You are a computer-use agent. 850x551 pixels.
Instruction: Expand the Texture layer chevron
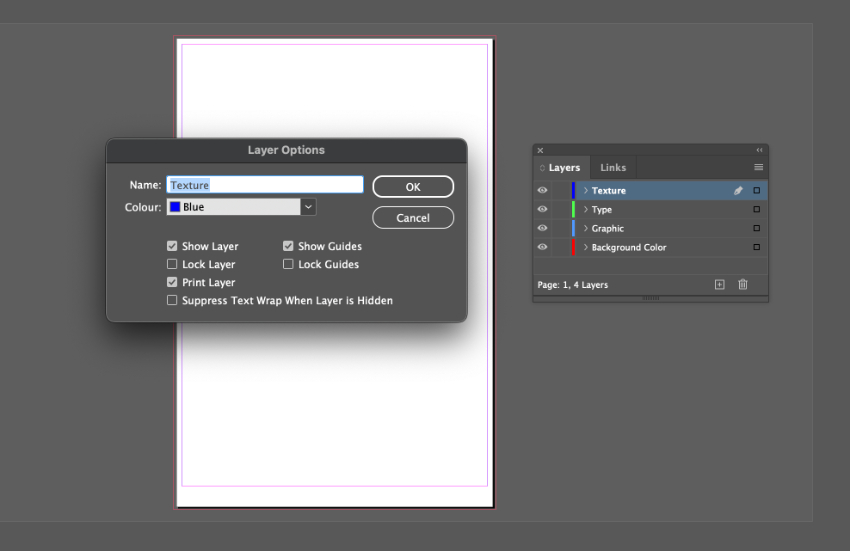click(585, 190)
